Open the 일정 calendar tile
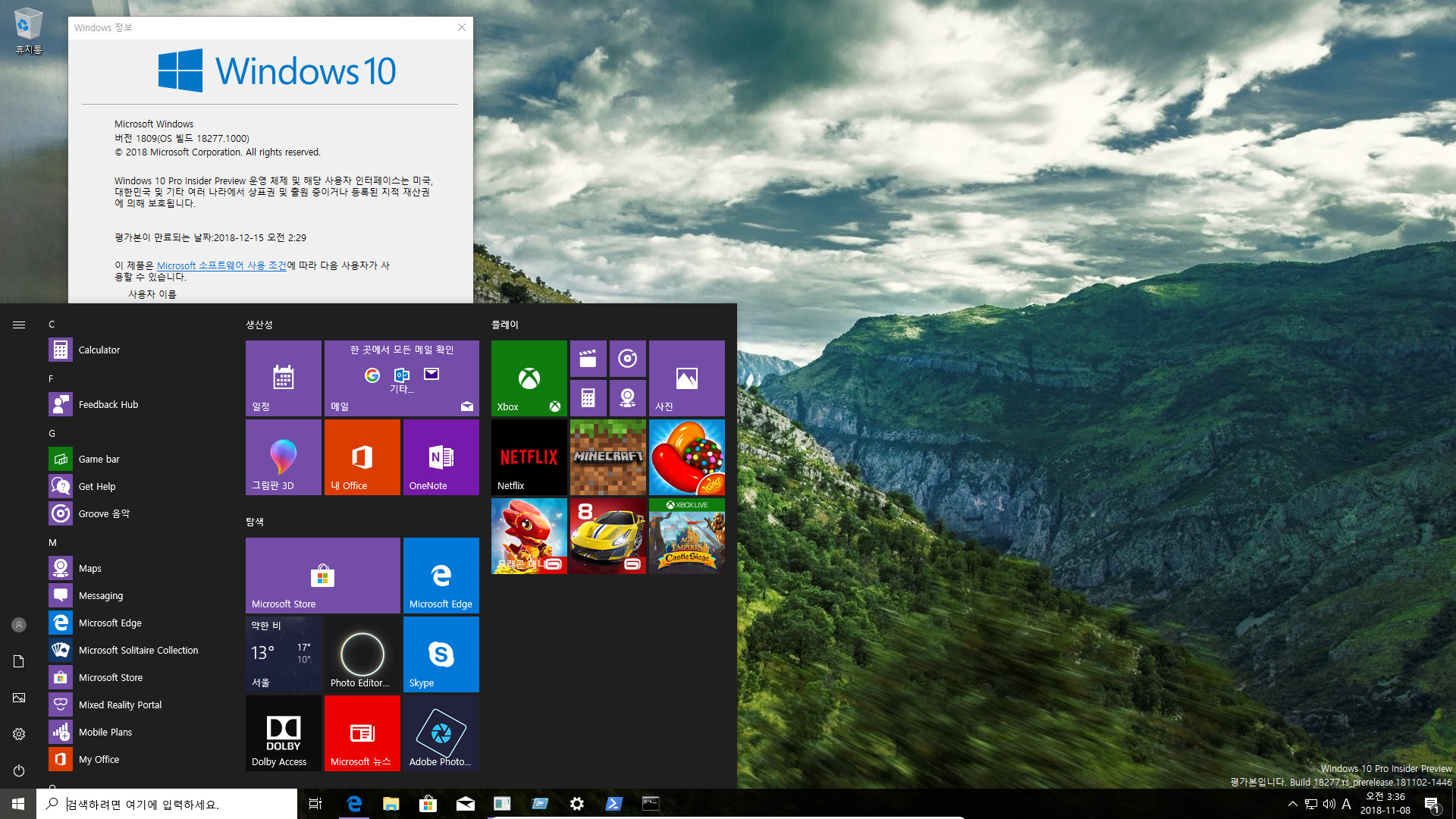 [284, 378]
